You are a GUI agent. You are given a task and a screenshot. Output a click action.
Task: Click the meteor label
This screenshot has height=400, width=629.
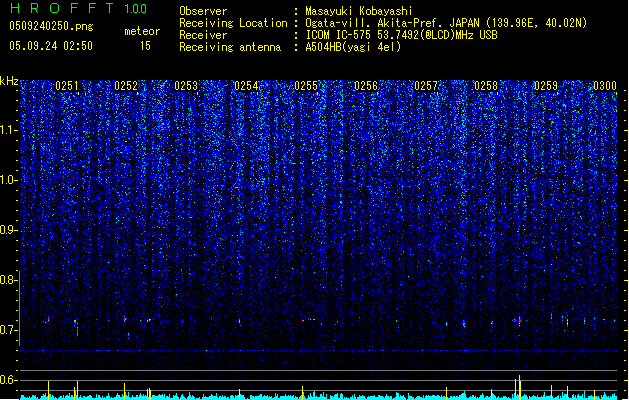[142, 31]
